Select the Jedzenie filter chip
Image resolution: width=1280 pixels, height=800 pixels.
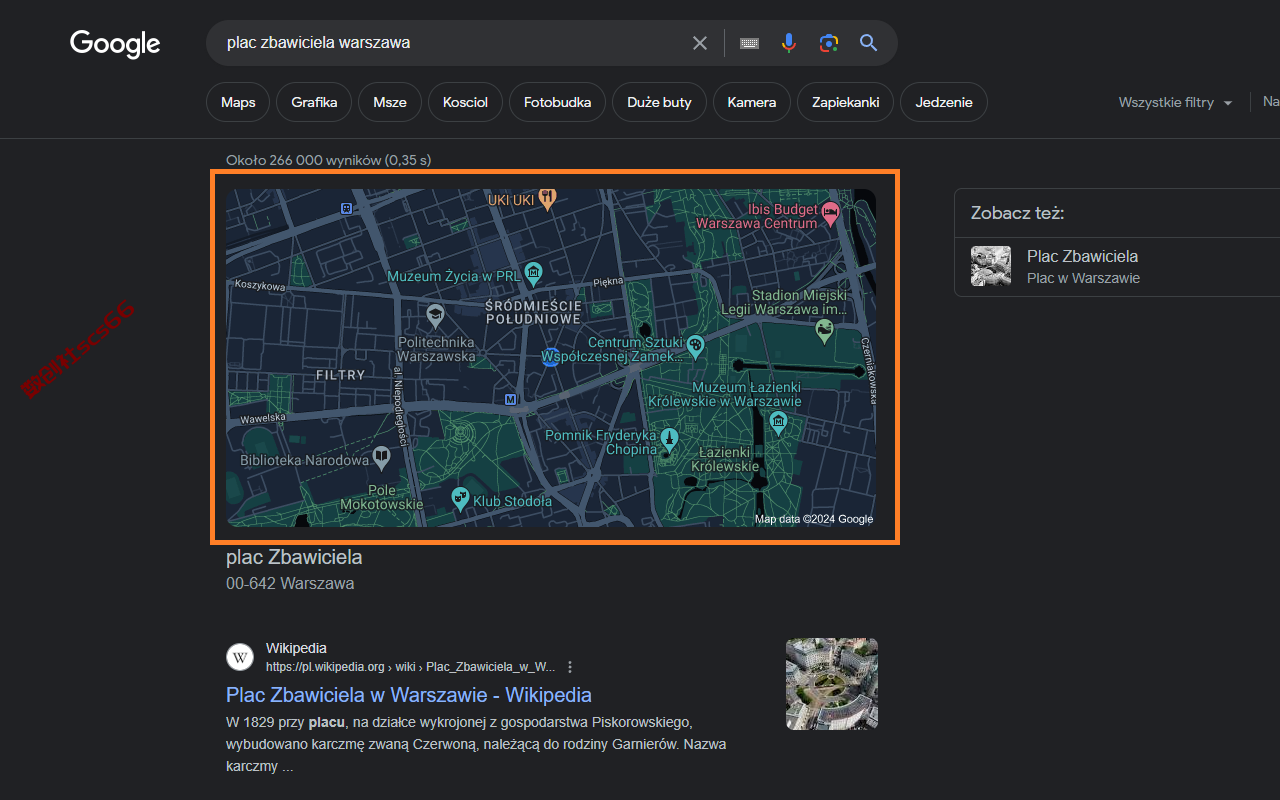(x=944, y=102)
